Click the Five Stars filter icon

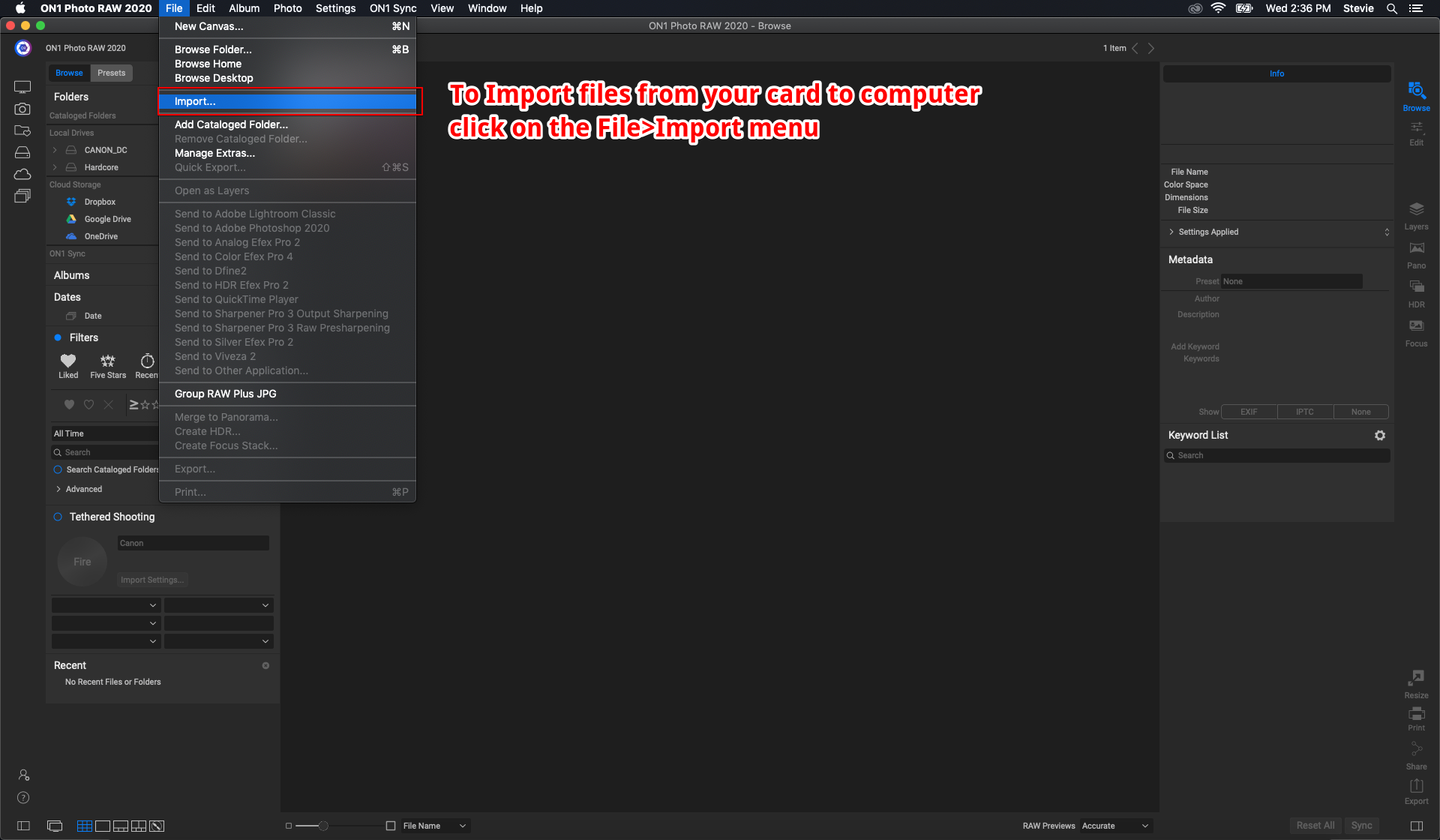coord(108,361)
